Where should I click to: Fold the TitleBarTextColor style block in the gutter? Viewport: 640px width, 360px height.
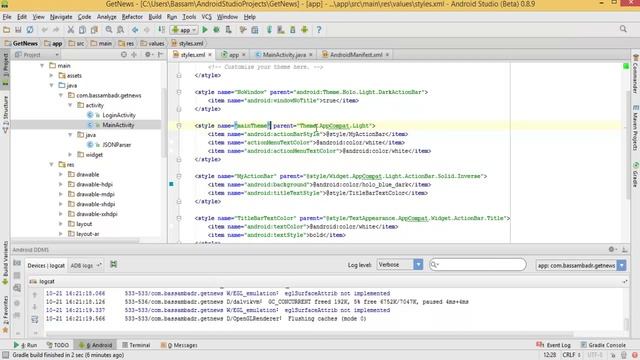(x=179, y=218)
